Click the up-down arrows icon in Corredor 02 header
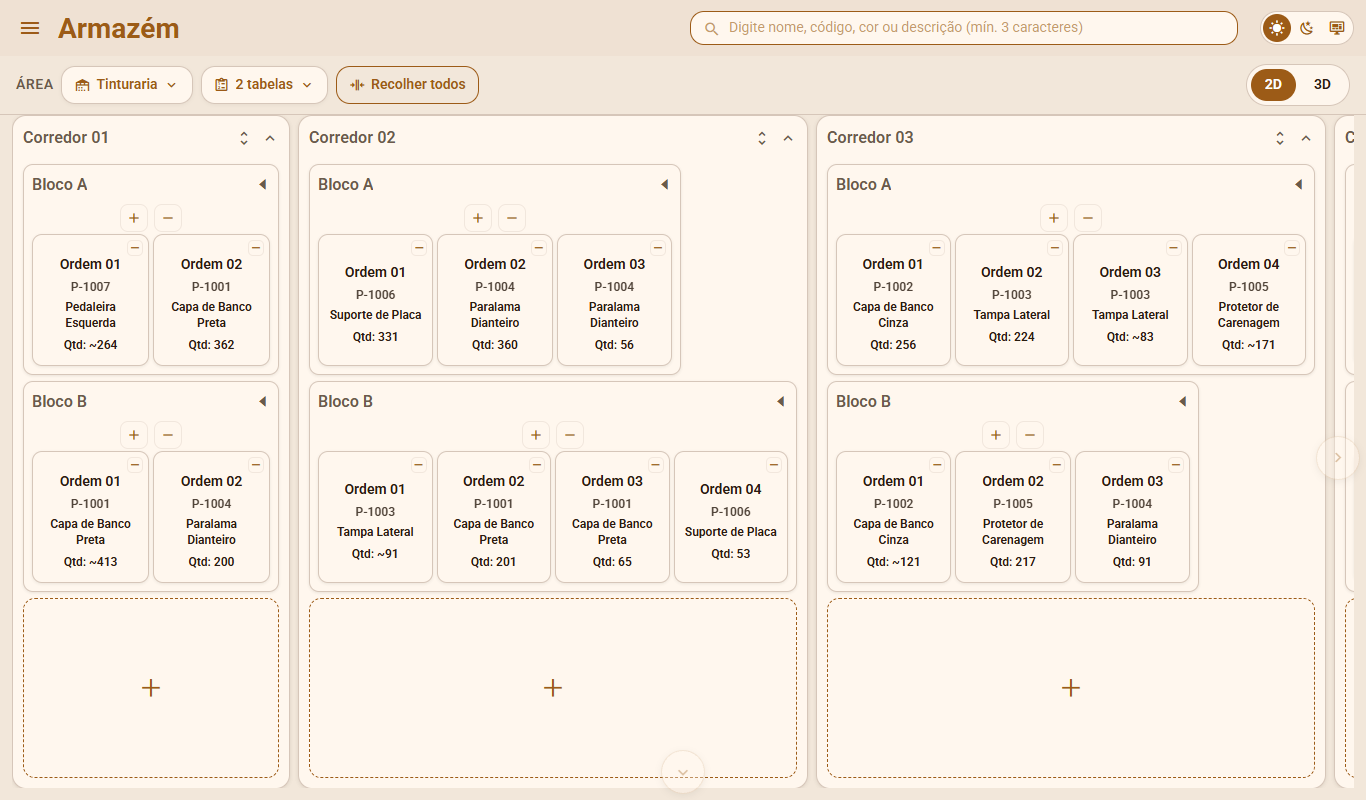This screenshot has height=800, width=1366. pos(762,138)
